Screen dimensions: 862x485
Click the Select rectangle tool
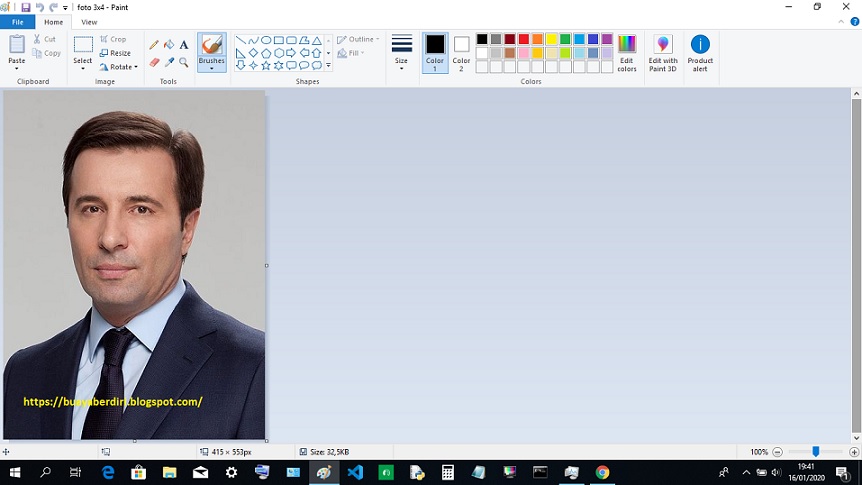(x=83, y=45)
